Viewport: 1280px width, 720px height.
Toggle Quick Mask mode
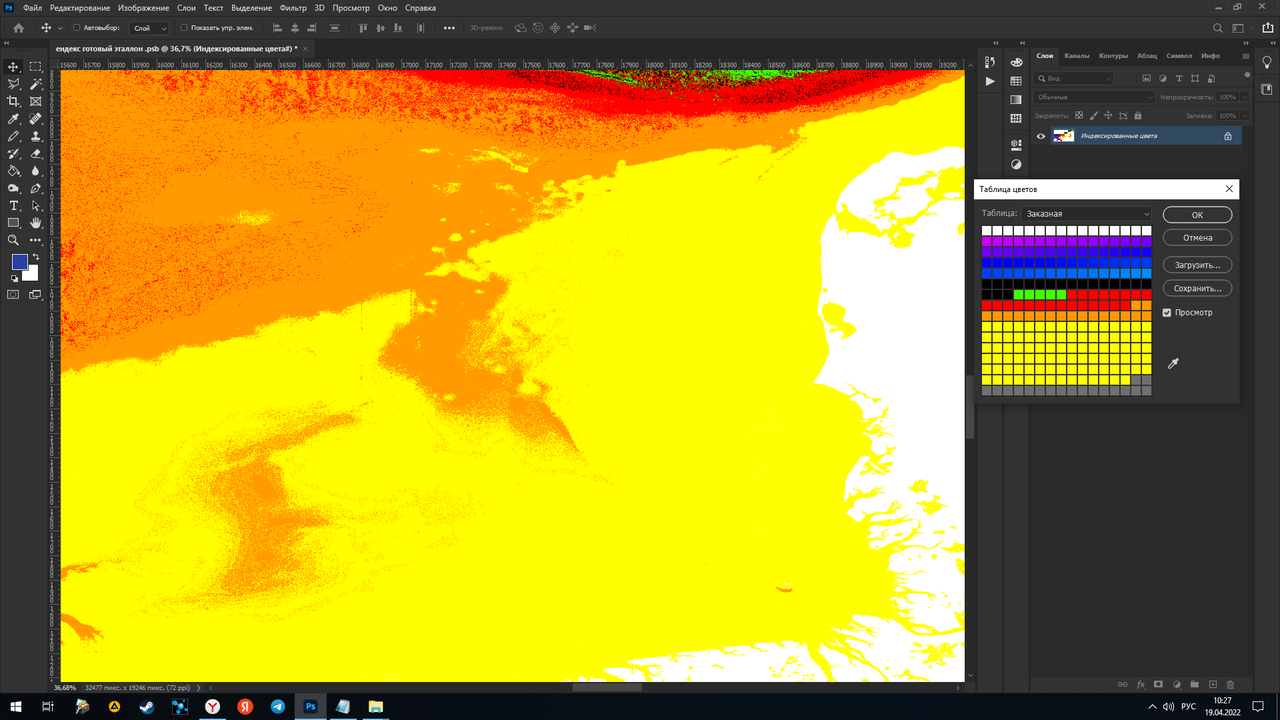14,295
